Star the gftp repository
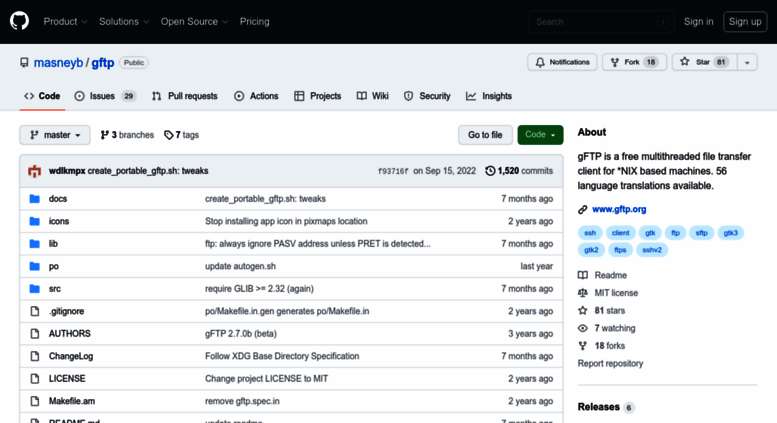The image size is (777, 423). pos(705,62)
